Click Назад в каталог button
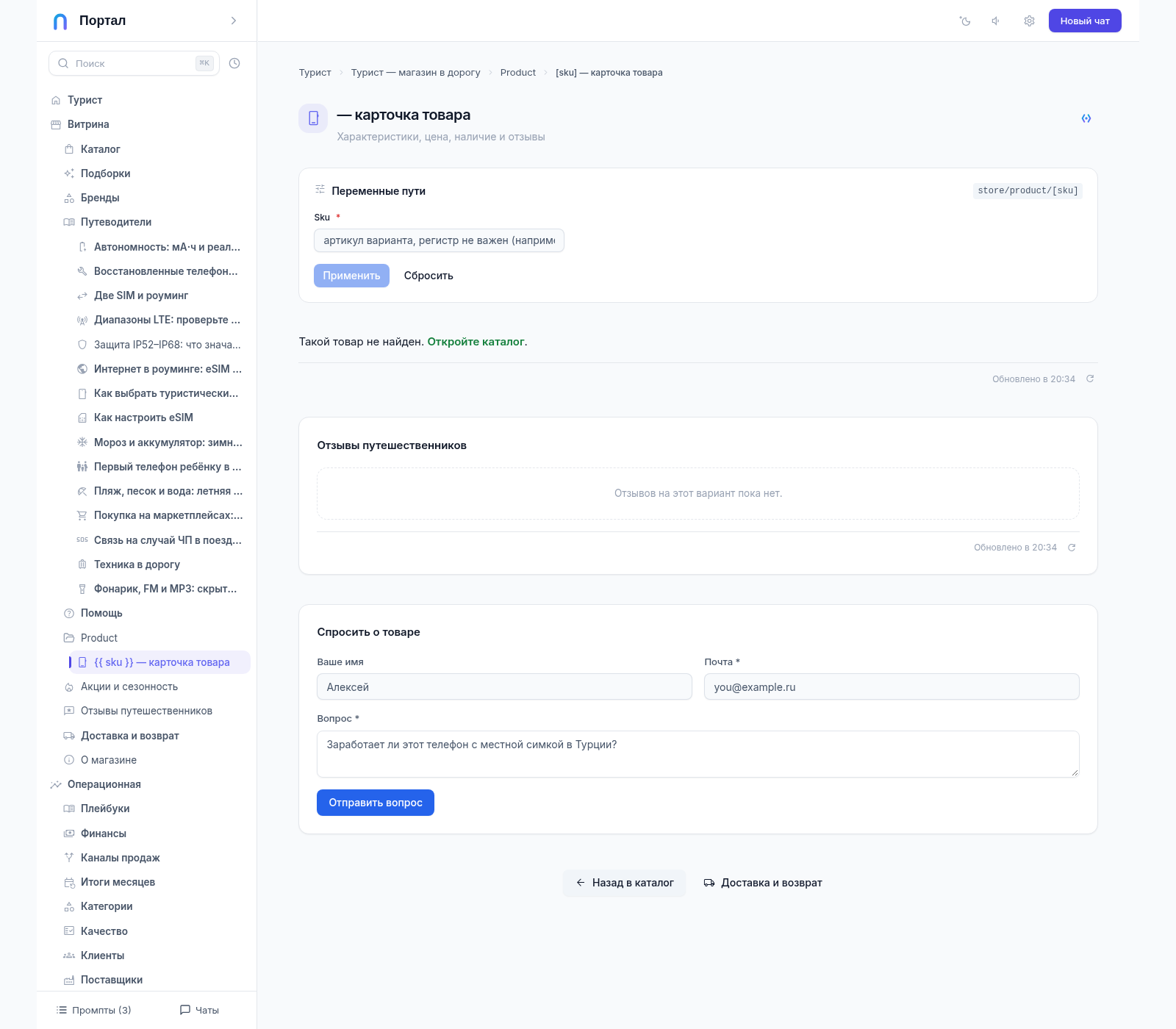 pyautogui.click(x=624, y=883)
